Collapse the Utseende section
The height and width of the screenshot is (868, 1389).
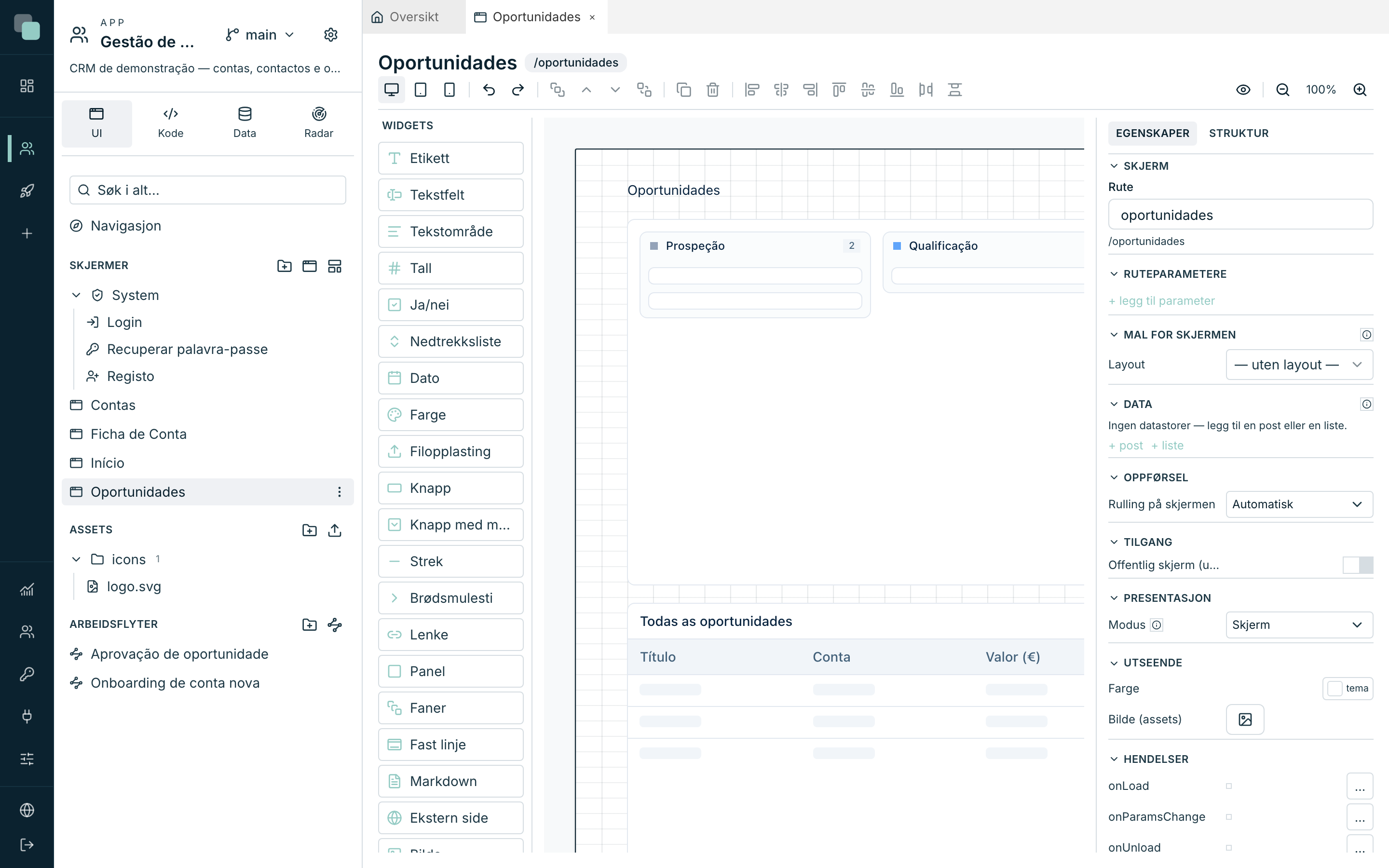click(1114, 663)
